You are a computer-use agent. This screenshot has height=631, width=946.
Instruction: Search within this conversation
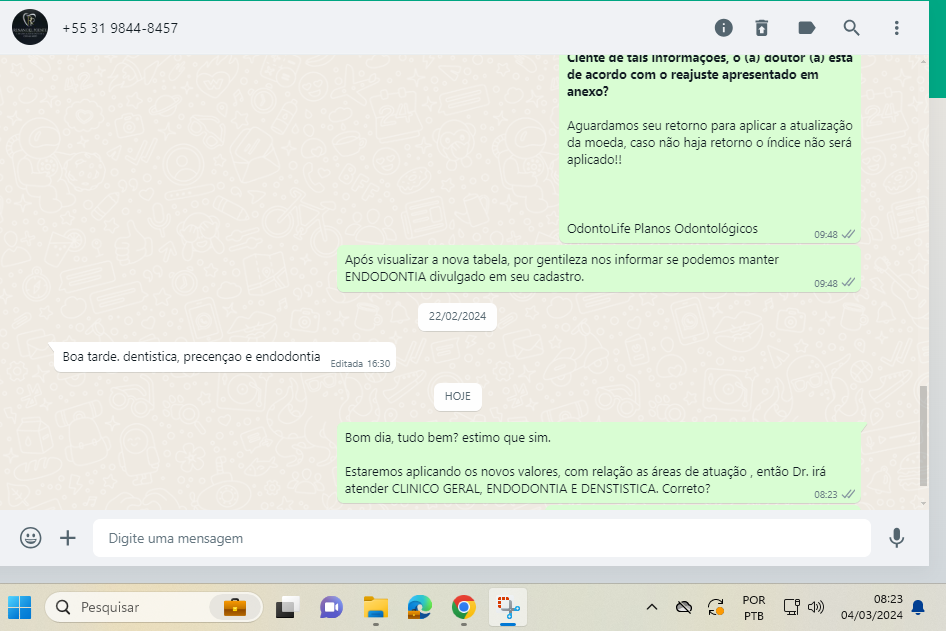(851, 28)
